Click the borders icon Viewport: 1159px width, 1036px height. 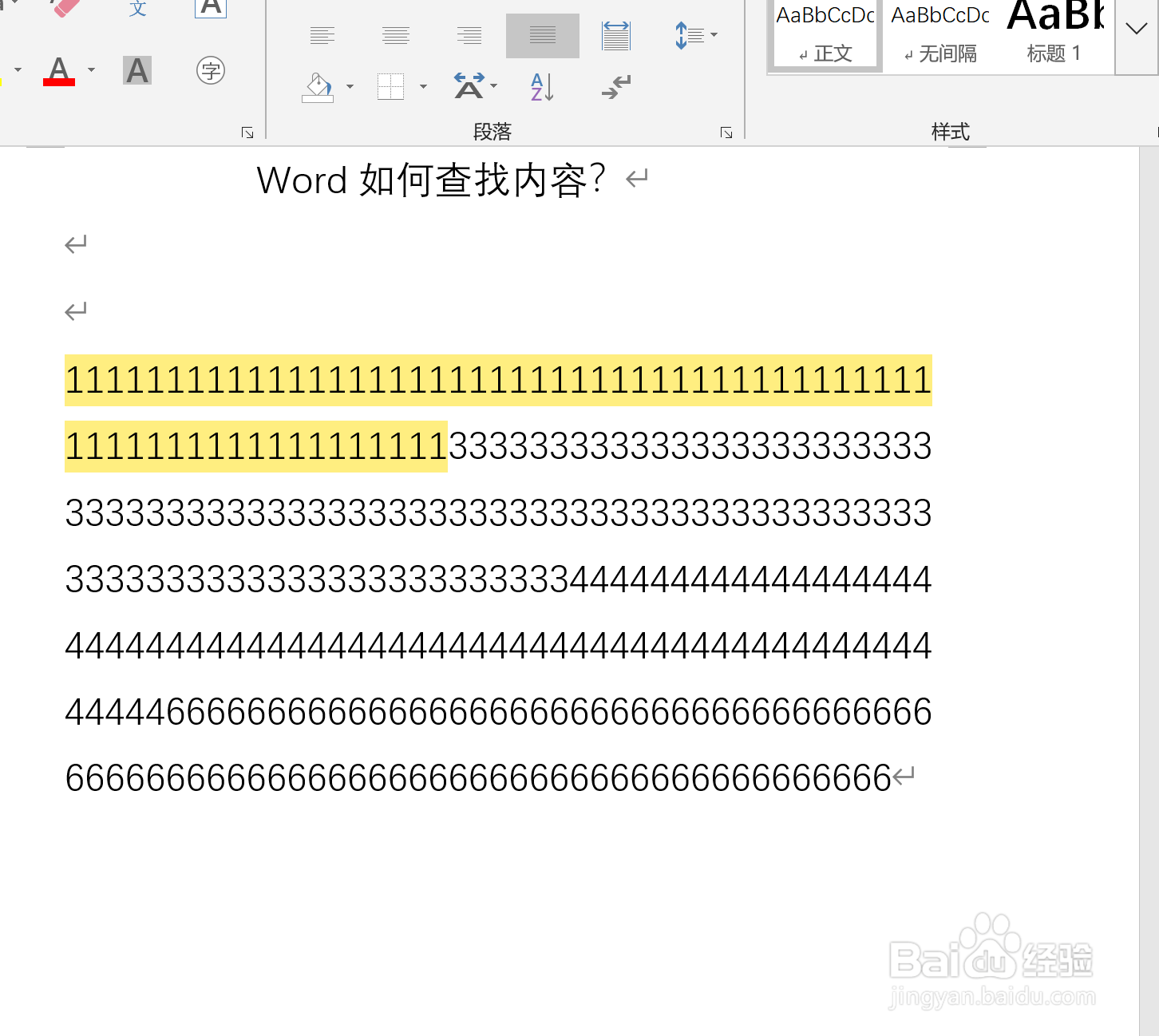pyautogui.click(x=390, y=86)
